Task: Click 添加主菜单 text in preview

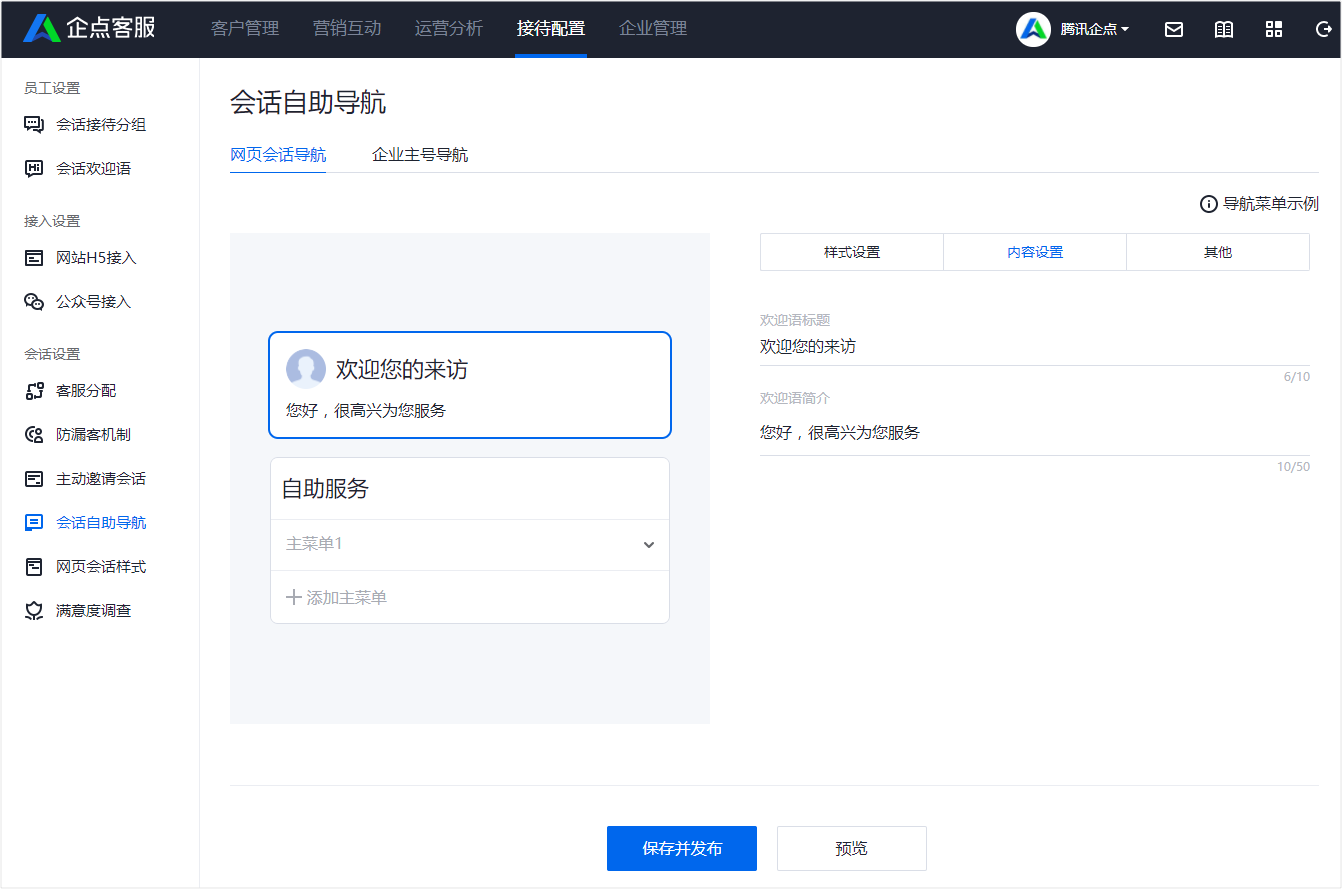Action: 347,598
